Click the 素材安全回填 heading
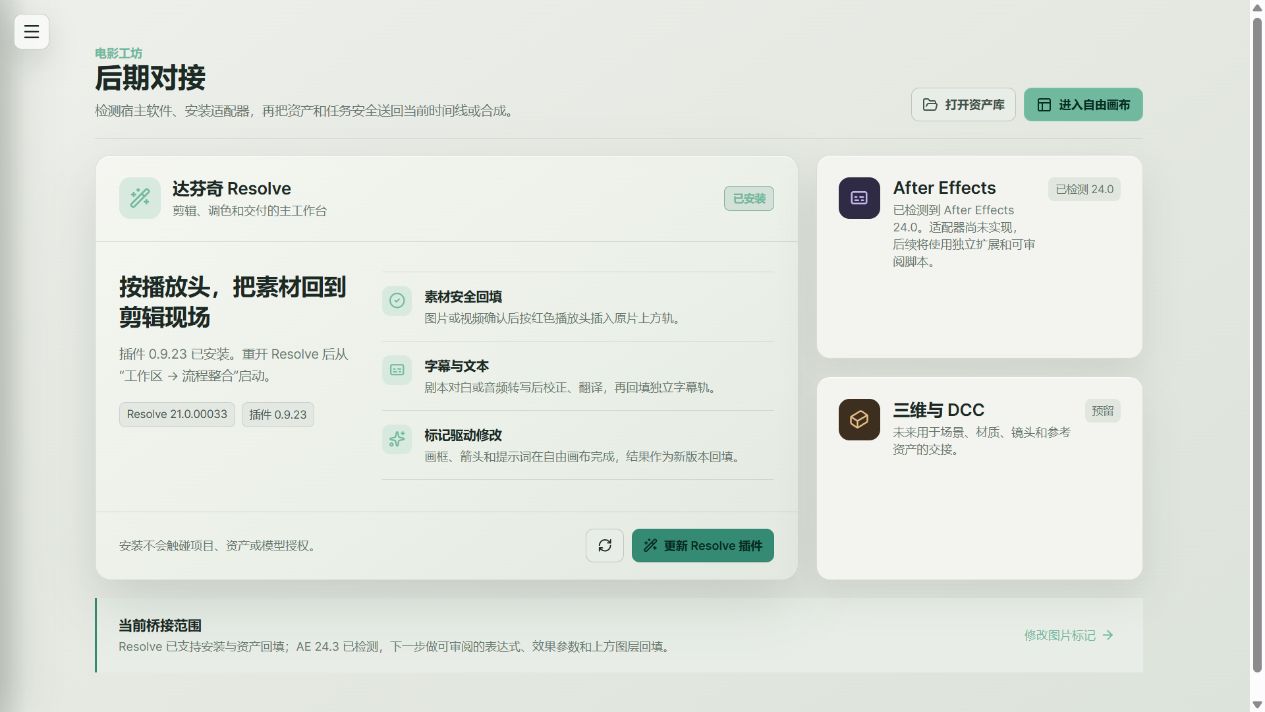 tap(463, 297)
